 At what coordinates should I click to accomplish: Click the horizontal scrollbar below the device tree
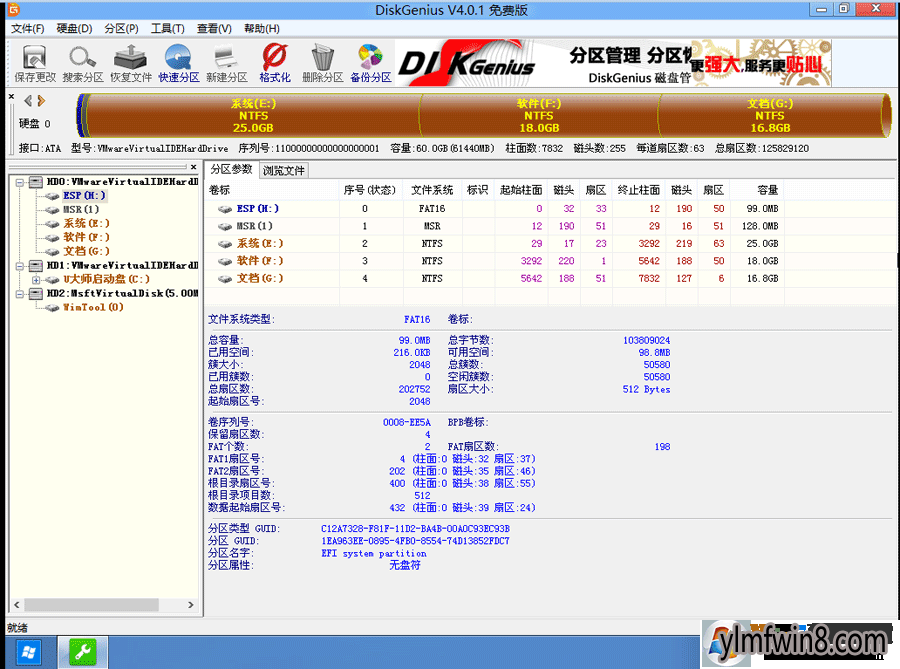click(90, 604)
